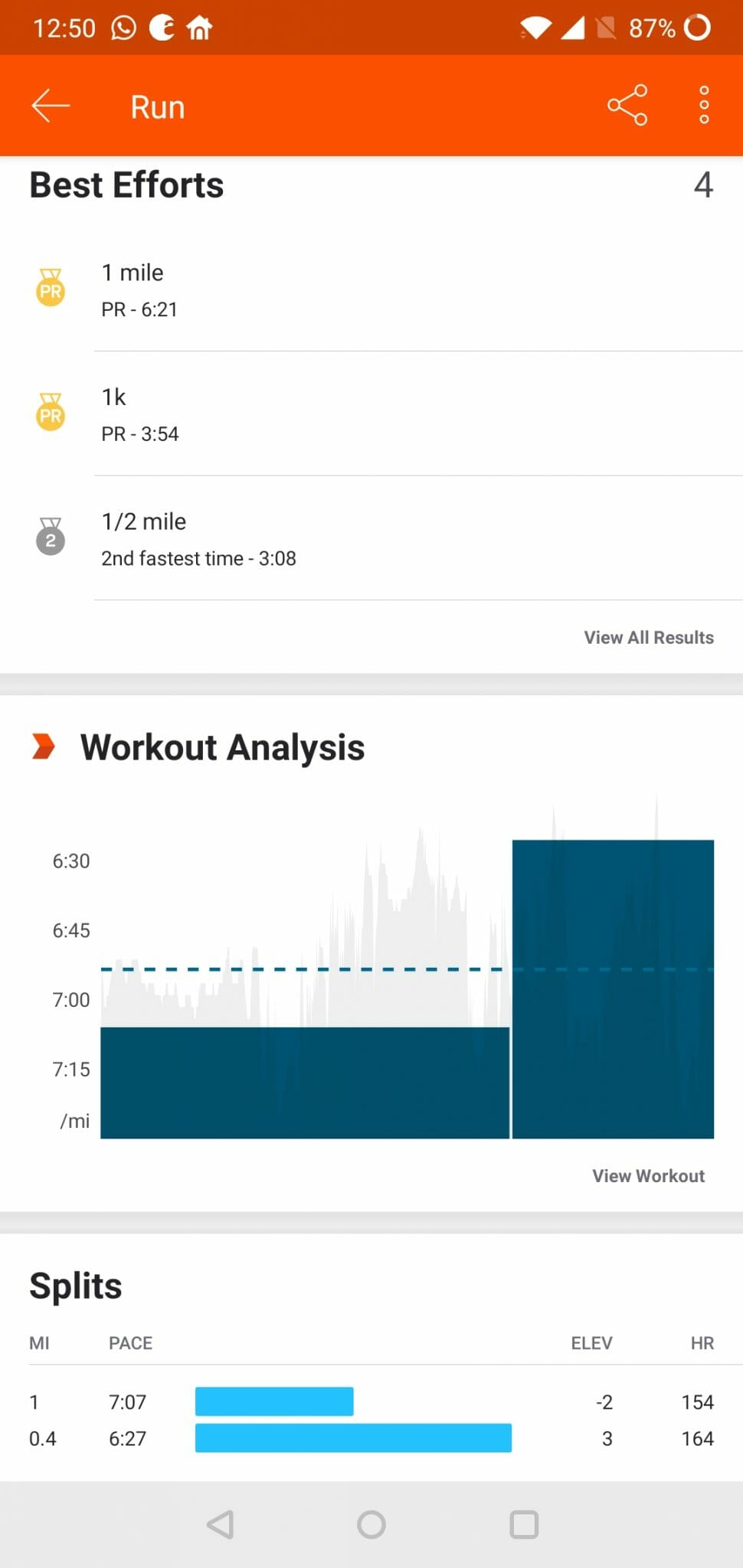Tap the gold PR medal for 1 mile
Screen dimensions: 743x1568
[51, 289]
